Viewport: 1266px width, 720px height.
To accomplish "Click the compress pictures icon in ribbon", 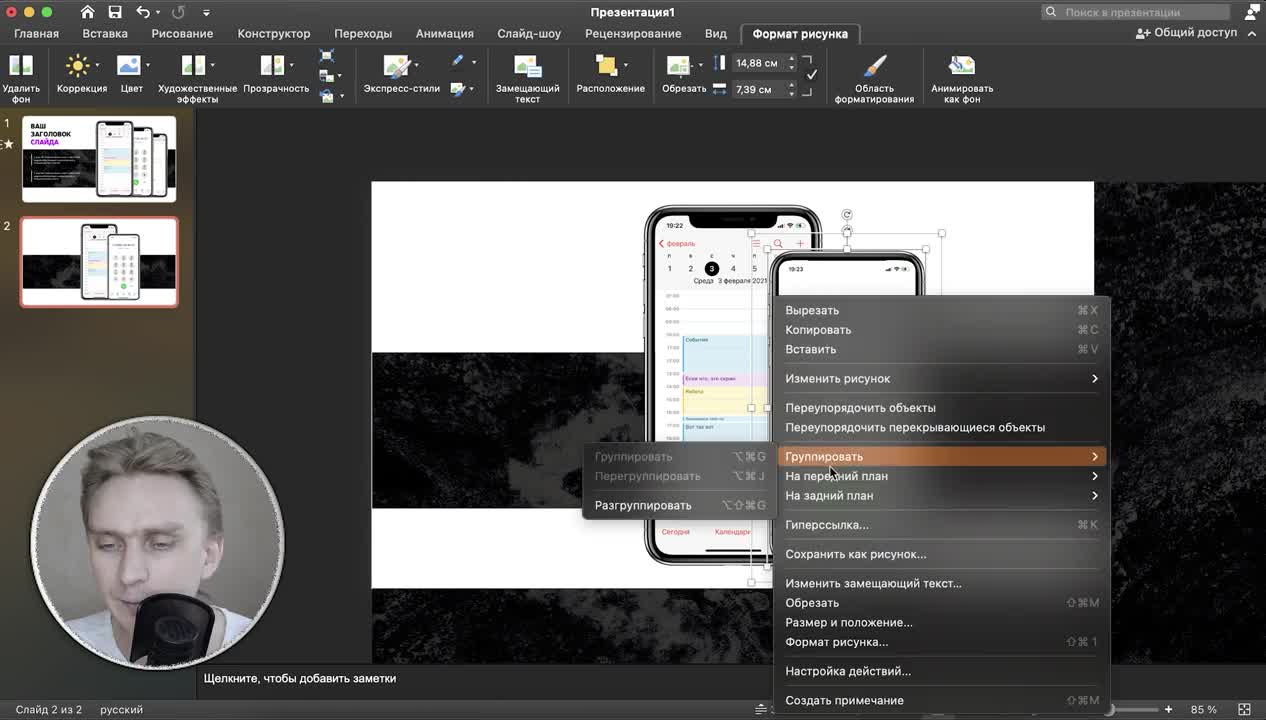I will point(326,56).
